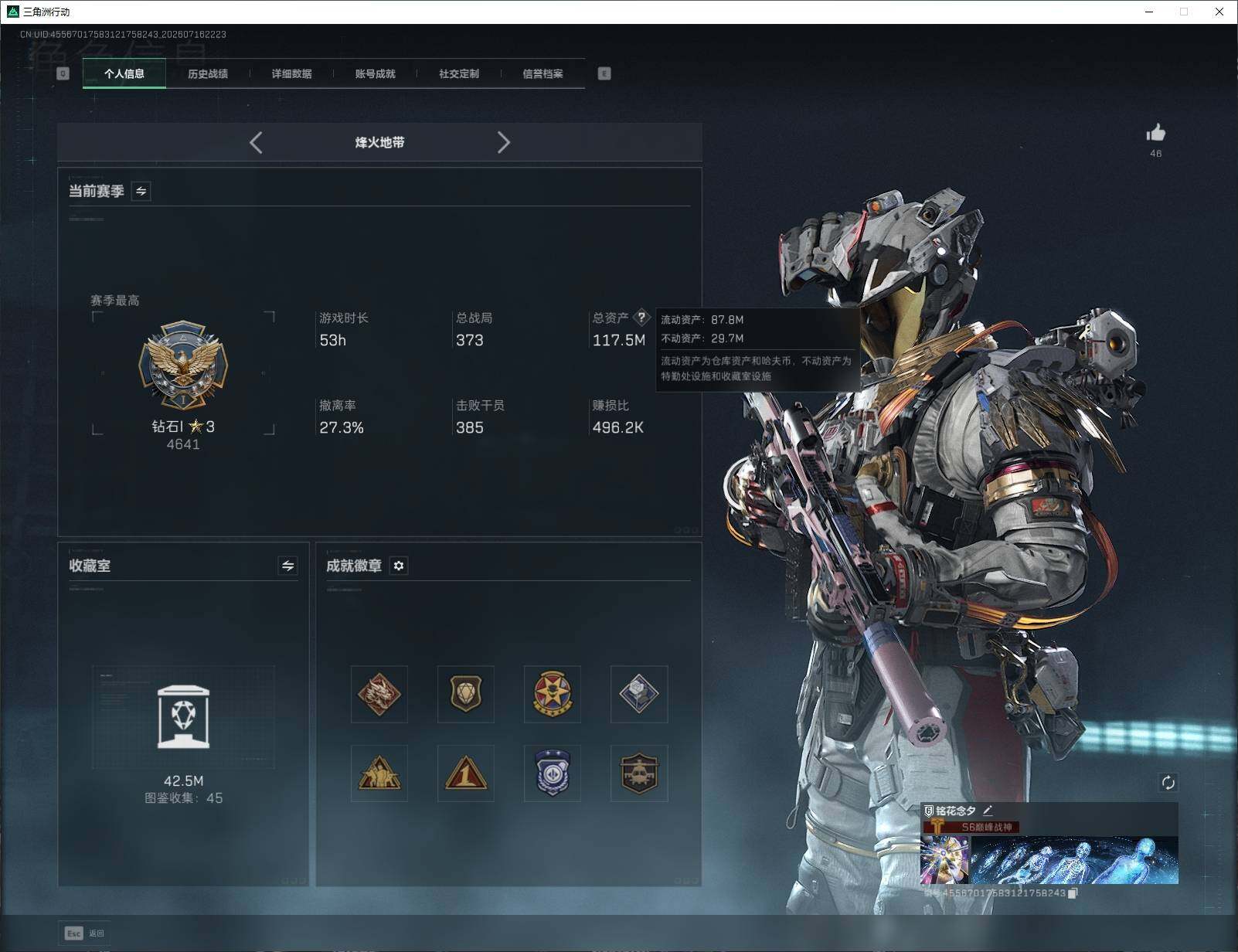This screenshot has width=1238, height=952.
Task: Click the player avatar thumbnail
Action: pos(945,860)
